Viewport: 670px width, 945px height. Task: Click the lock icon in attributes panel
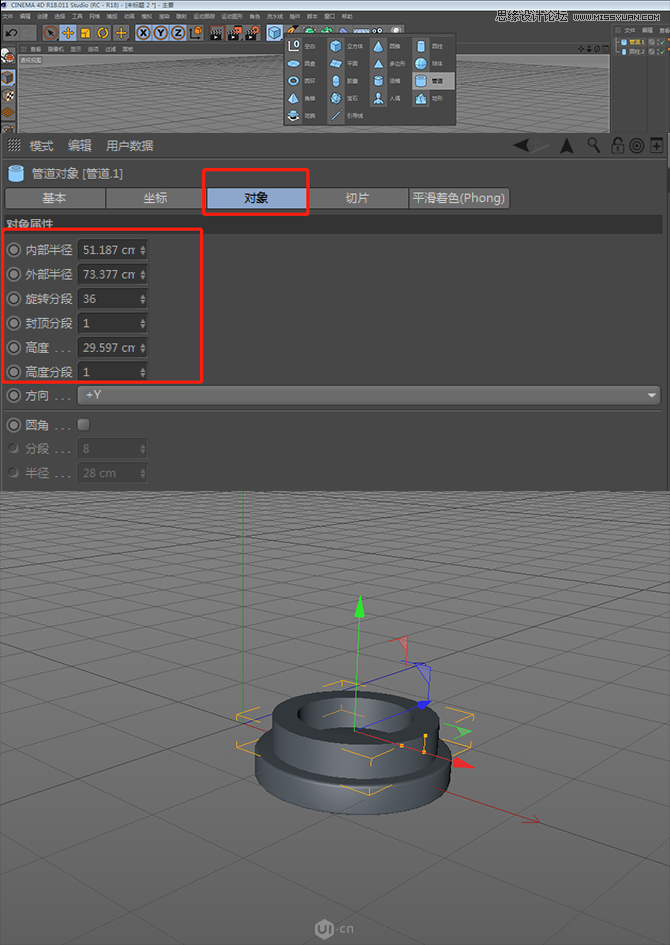[617, 146]
